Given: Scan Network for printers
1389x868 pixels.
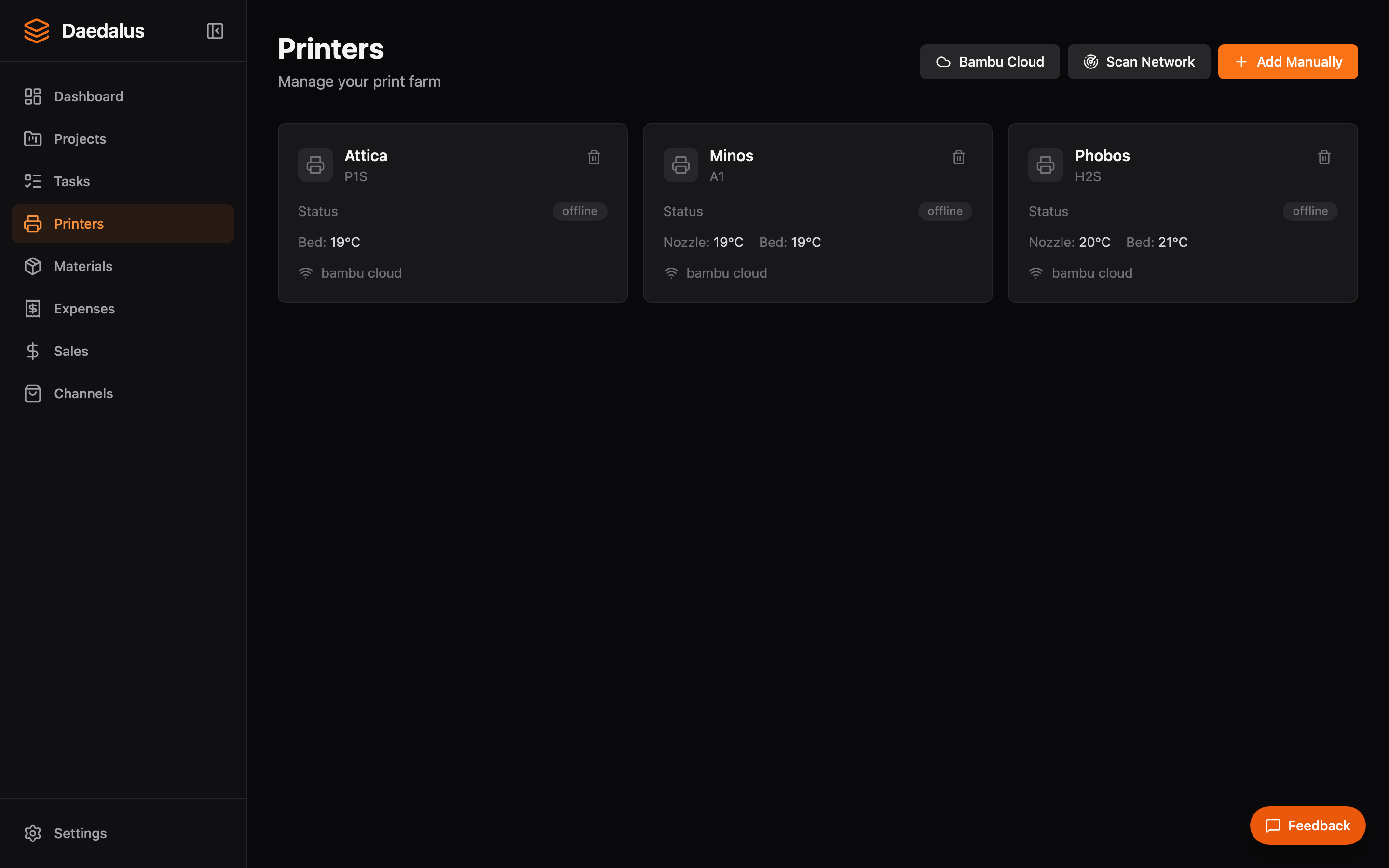Looking at the screenshot, I should pos(1139,62).
